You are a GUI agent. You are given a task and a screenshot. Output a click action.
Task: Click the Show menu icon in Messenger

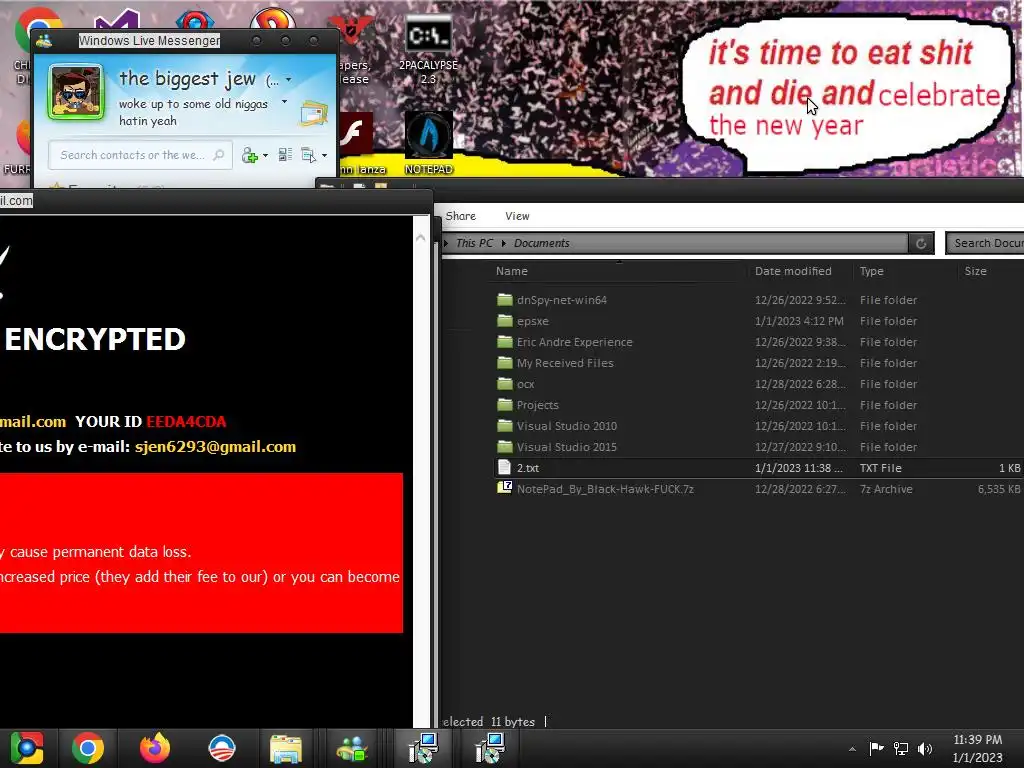click(308, 155)
